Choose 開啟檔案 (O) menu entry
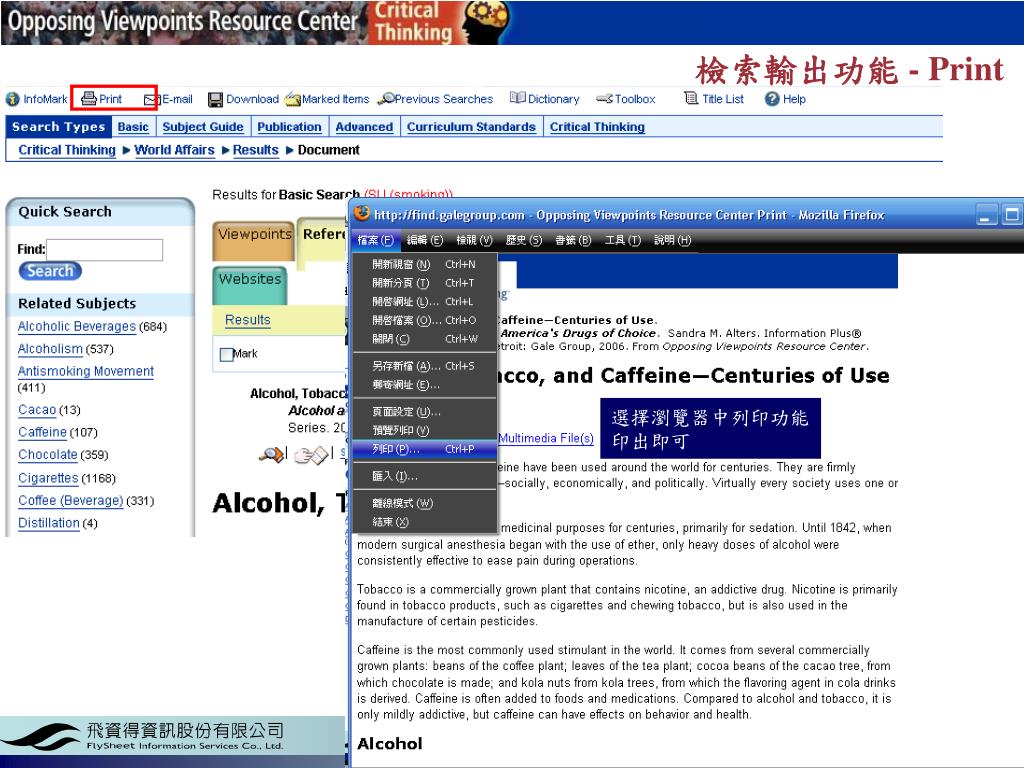The height and width of the screenshot is (768, 1024). pos(424,320)
